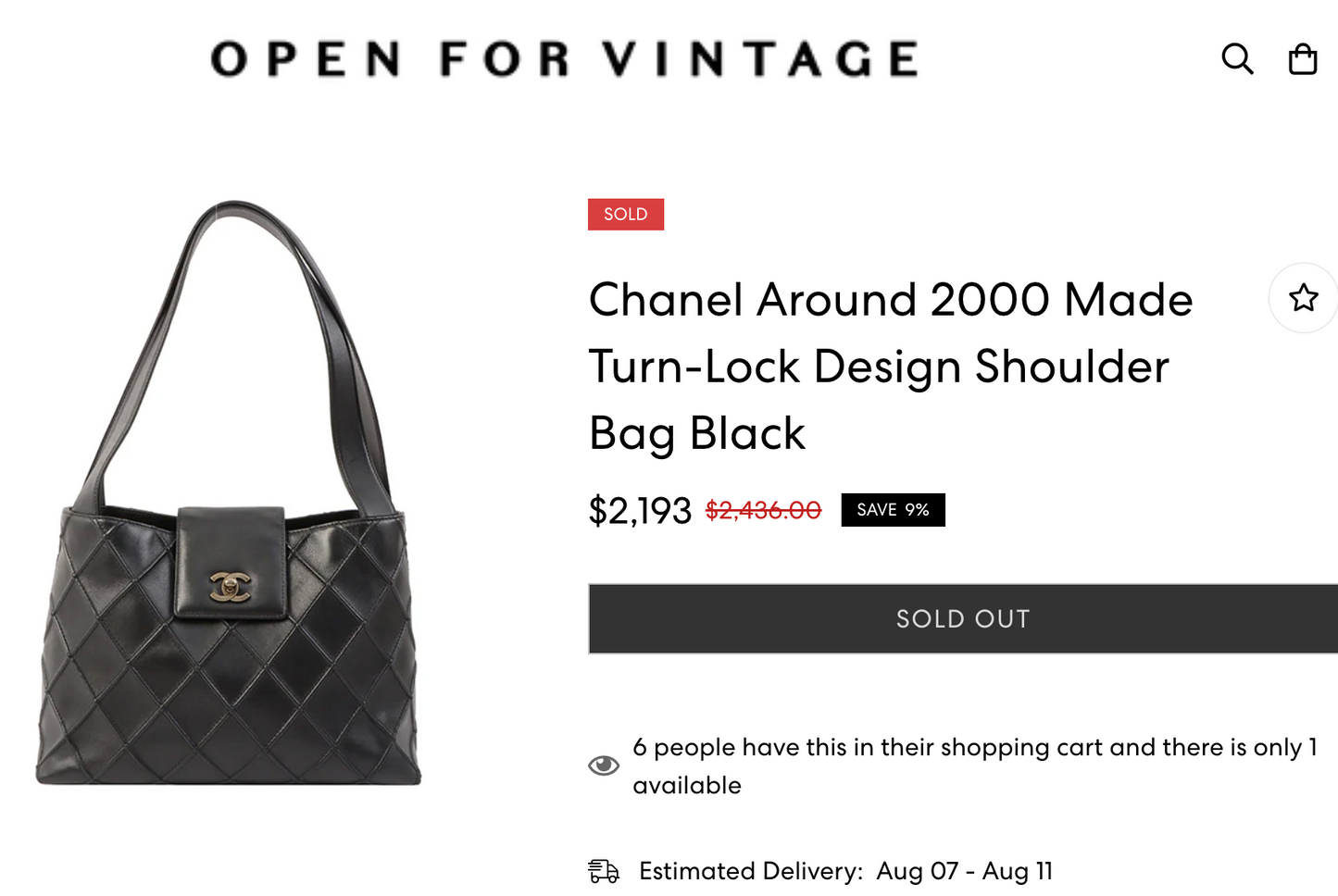Click the word 'available' under cart notice
1338x896 pixels.
687,786
